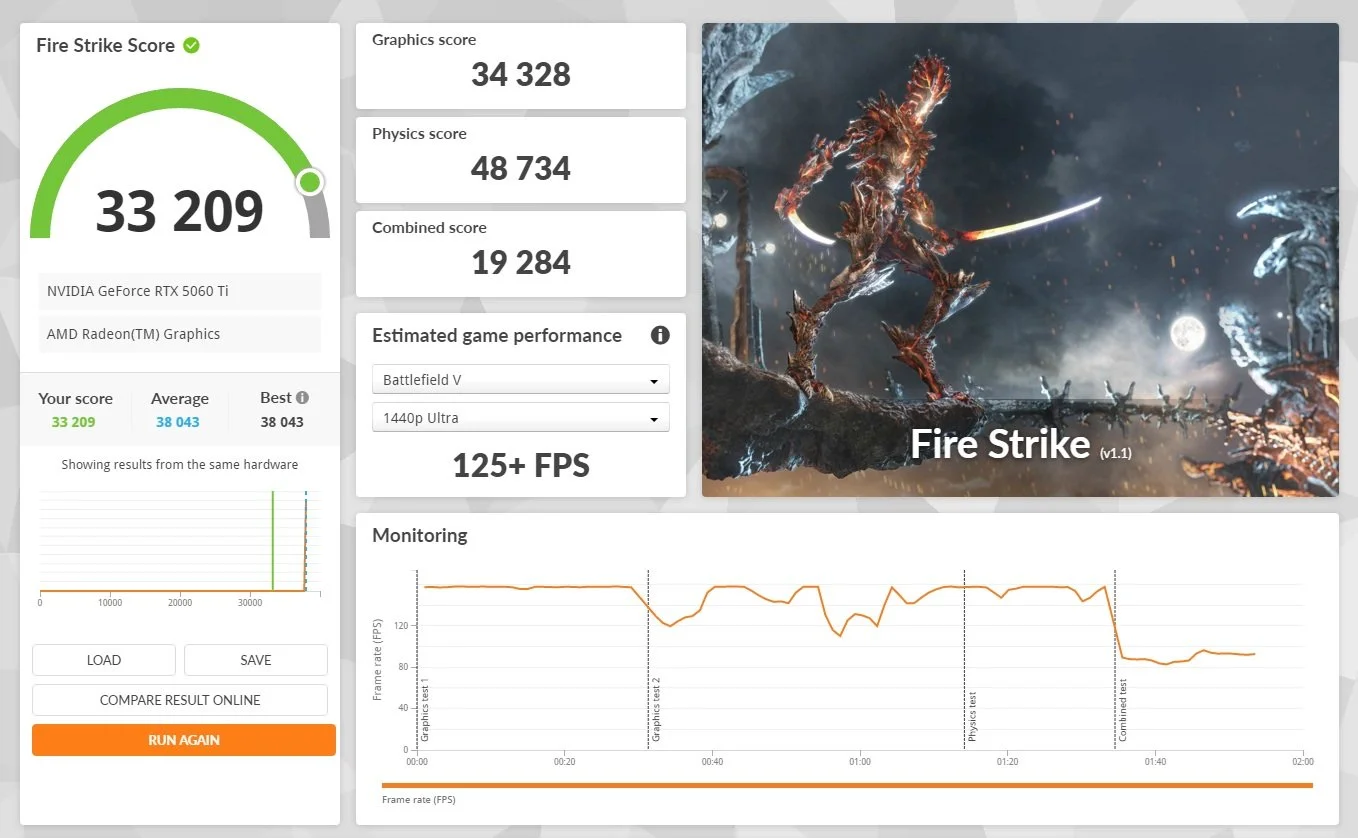This screenshot has width=1358, height=838.
Task: Click the green verified checkmark beside Fire Strike Score
Action: pyautogui.click(x=192, y=45)
